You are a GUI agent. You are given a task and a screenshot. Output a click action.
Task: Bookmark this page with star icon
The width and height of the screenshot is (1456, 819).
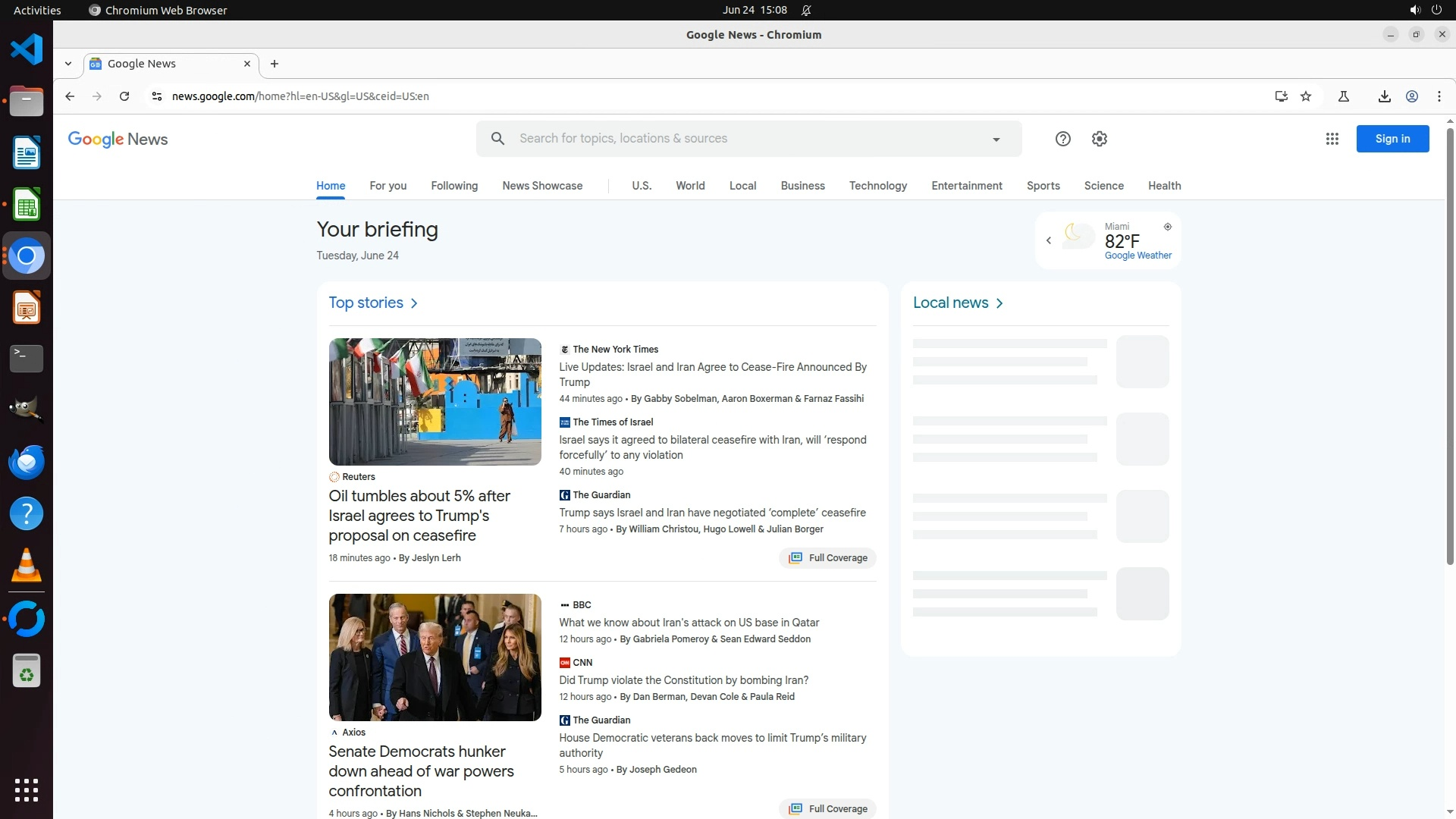tap(1305, 96)
